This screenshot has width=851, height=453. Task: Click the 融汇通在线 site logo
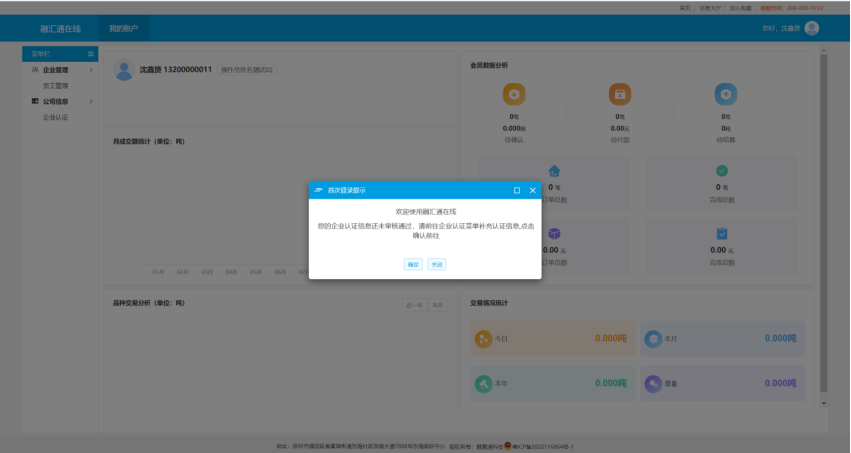[x=60, y=29]
